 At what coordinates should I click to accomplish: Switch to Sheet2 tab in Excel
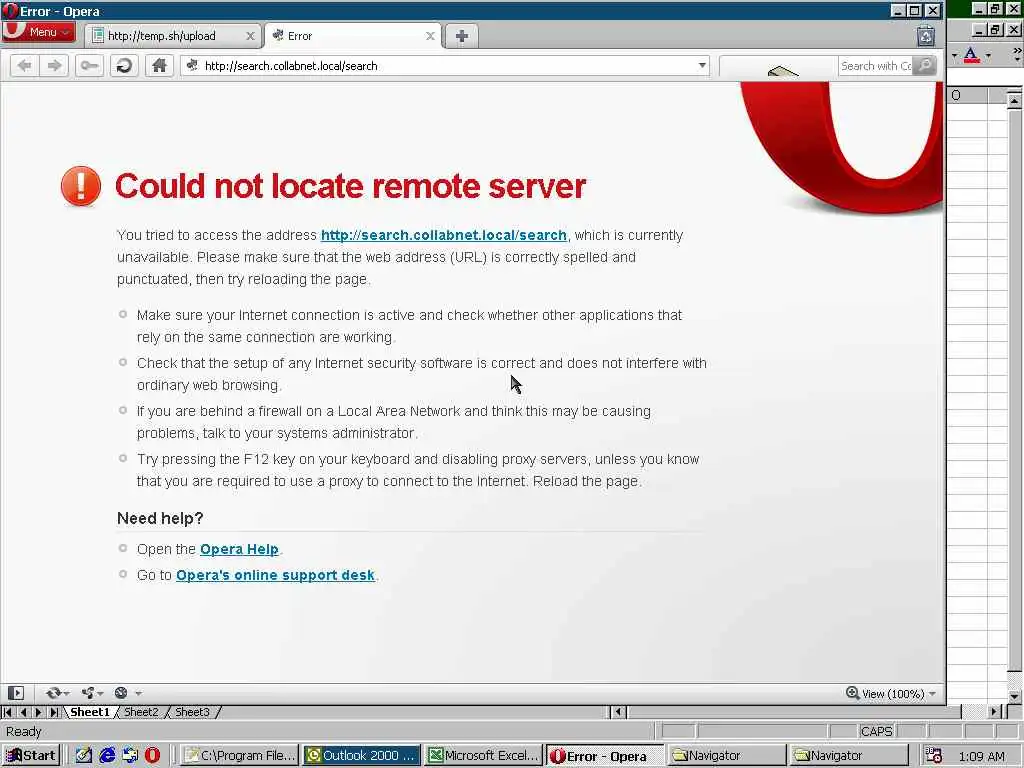[x=141, y=712]
